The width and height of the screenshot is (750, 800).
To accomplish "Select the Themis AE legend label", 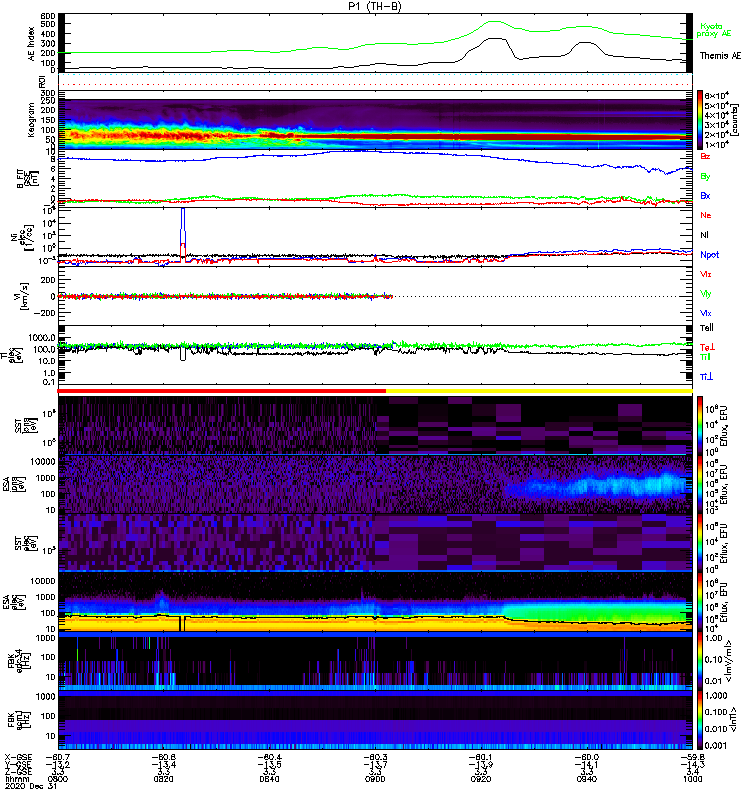I will pos(720,56).
